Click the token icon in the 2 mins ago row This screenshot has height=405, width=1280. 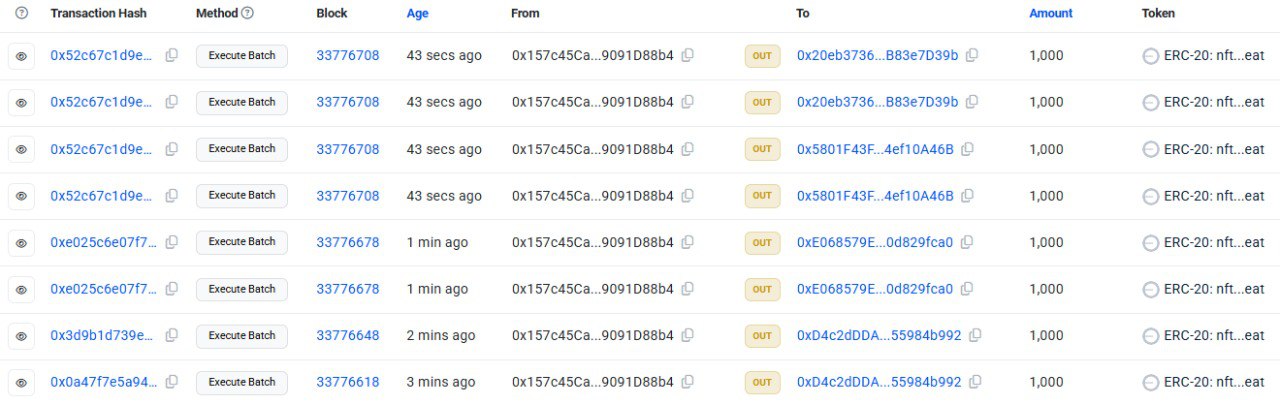(1150, 336)
